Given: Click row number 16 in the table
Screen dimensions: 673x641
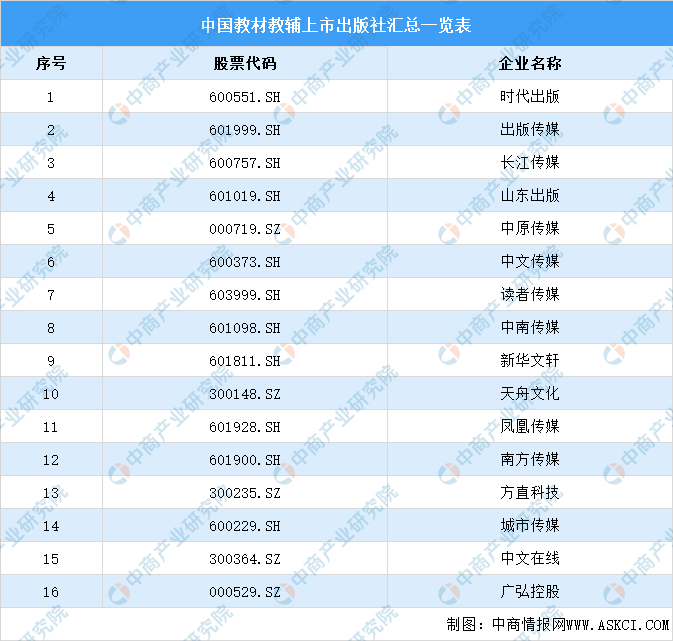Looking at the screenshot, I should click(x=51, y=592).
